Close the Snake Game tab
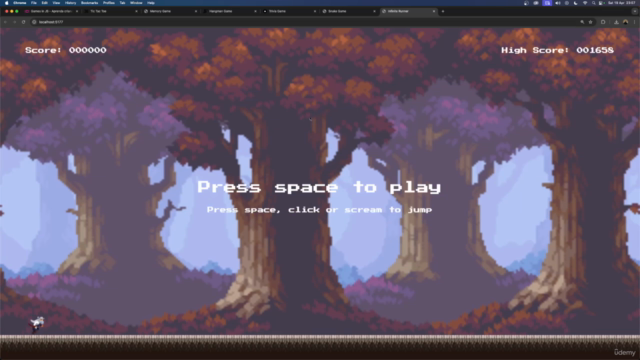This screenshot has width=640, height=360. click(x=374, y=11)
